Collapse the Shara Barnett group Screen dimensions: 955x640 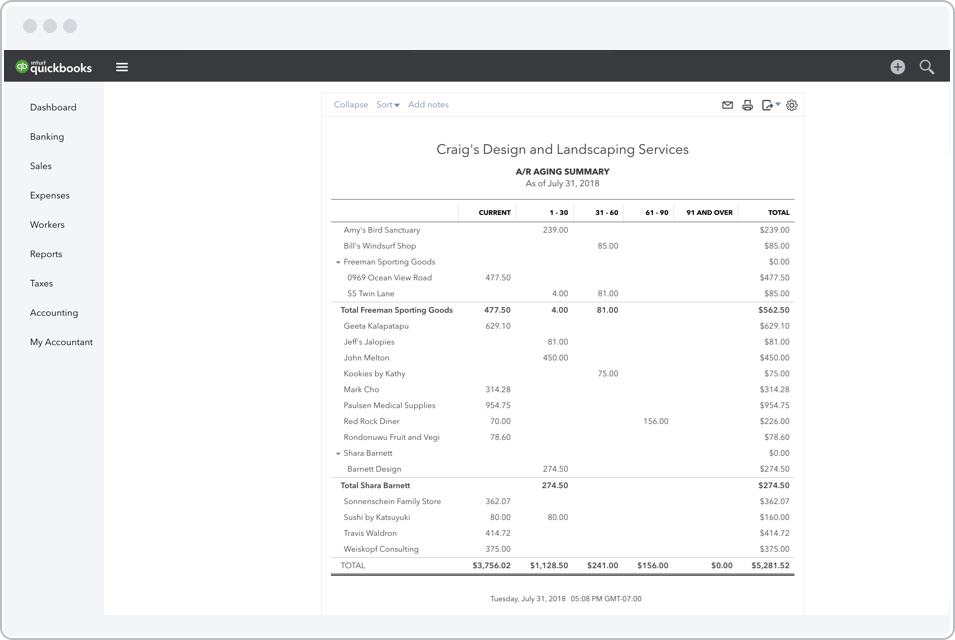(x=338, y=453)
